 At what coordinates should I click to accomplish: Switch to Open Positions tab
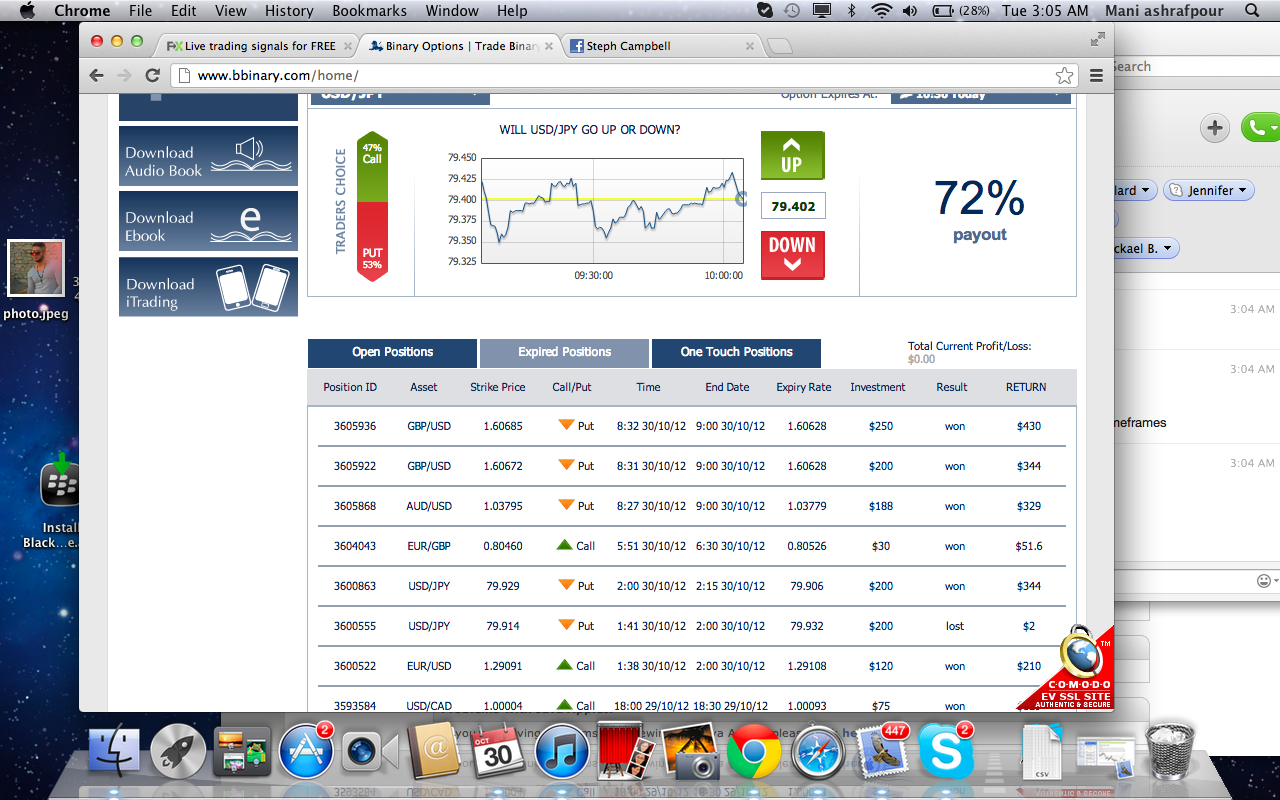tap(392, 352)
